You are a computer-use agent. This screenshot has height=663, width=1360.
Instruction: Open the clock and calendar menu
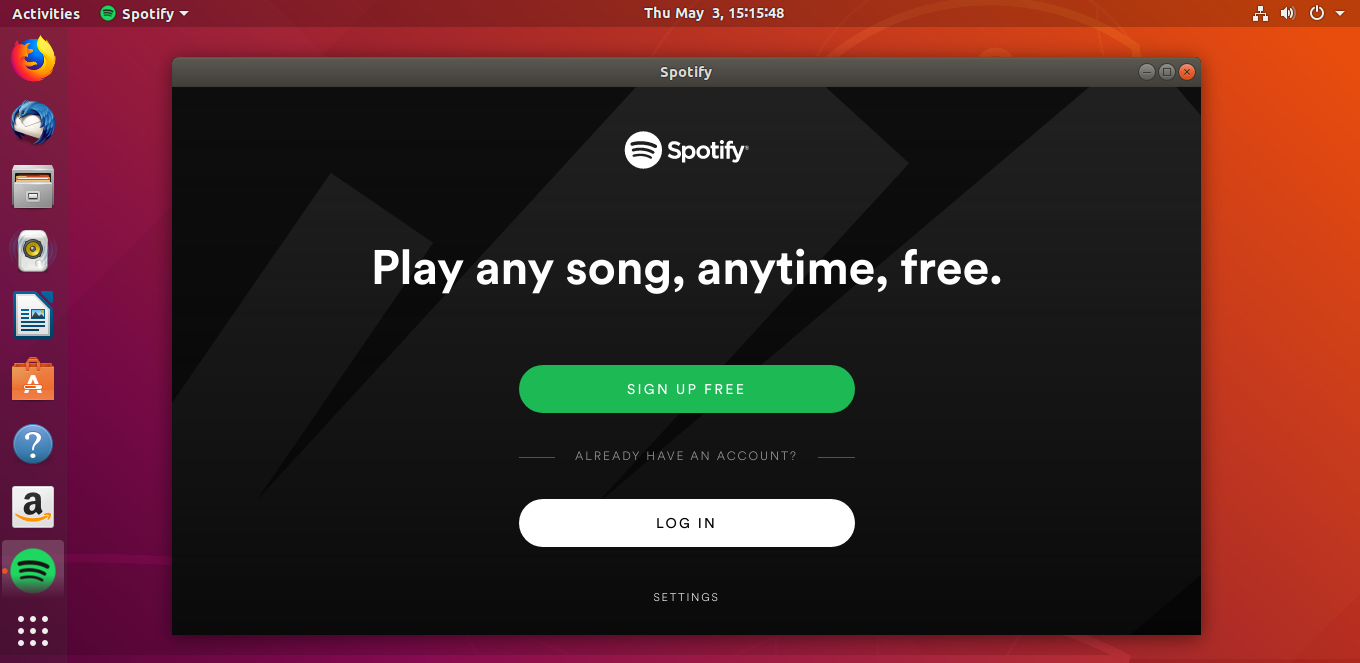pos(714,13)
